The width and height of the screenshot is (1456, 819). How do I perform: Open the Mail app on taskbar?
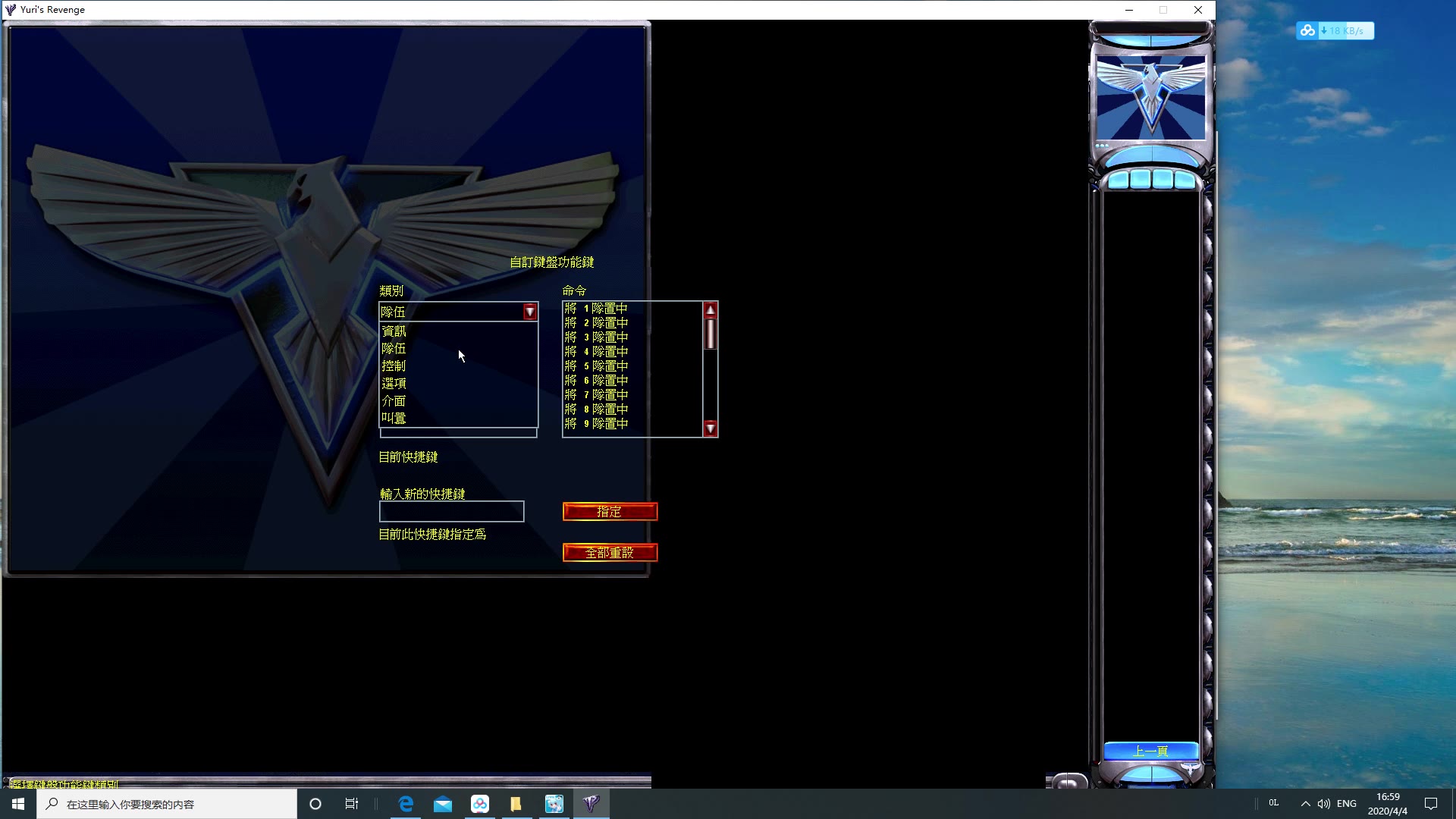pyautogui.click(x=443, y=804)
